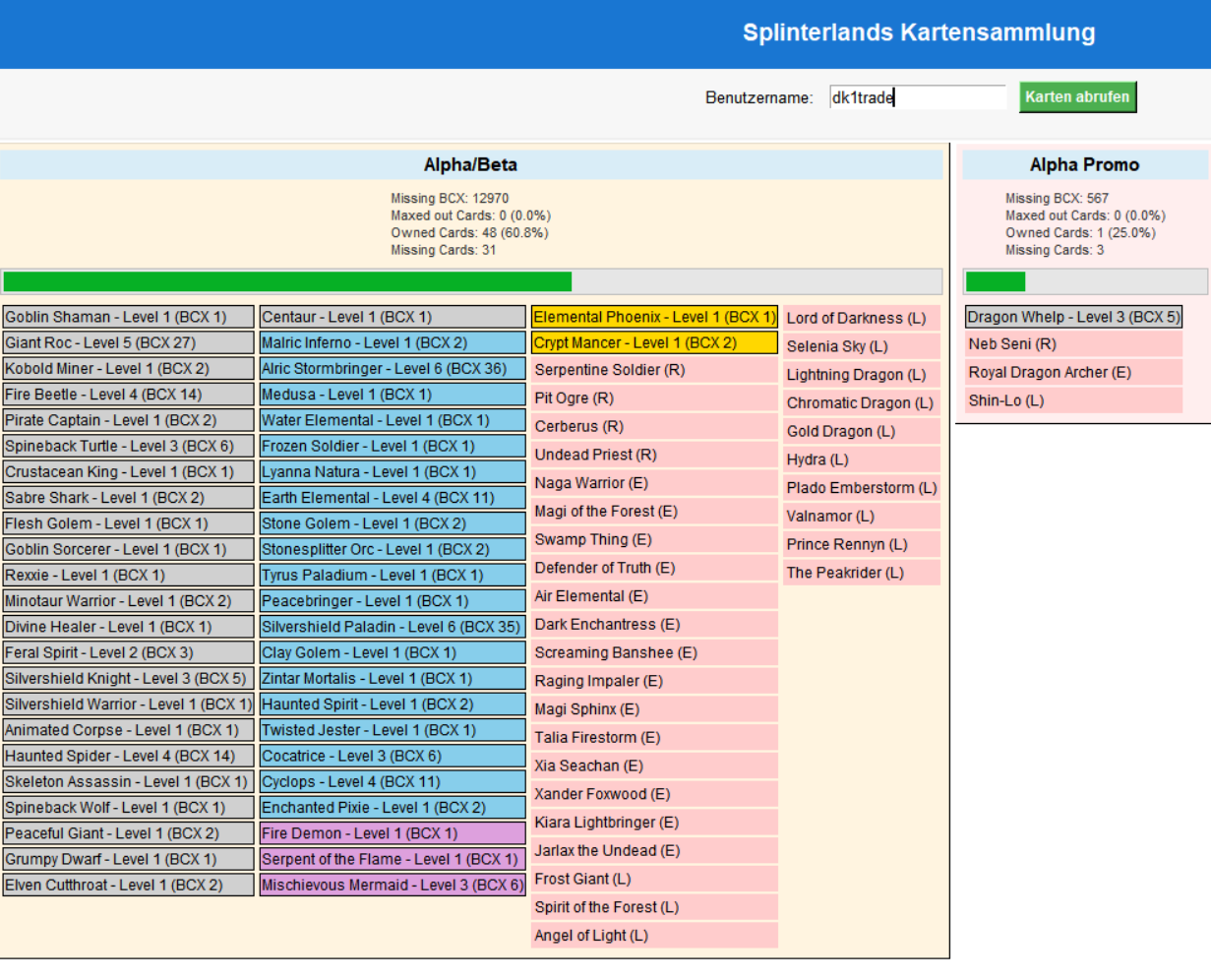Click the Malric Inferno card

pyautogui.click(x=393, y=342)
